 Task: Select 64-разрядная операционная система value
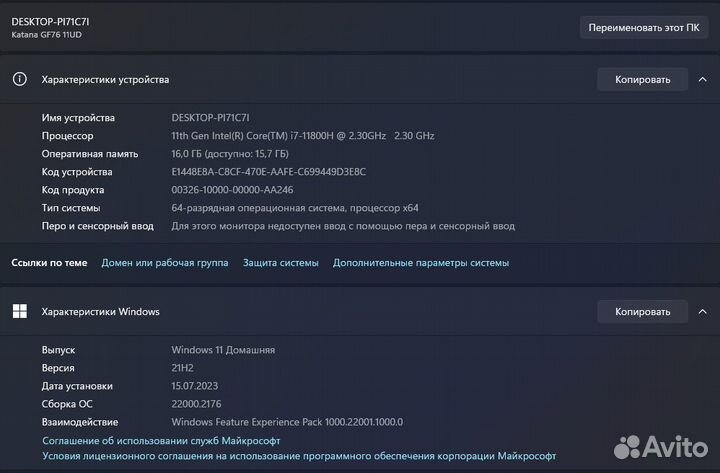(295, 208)
